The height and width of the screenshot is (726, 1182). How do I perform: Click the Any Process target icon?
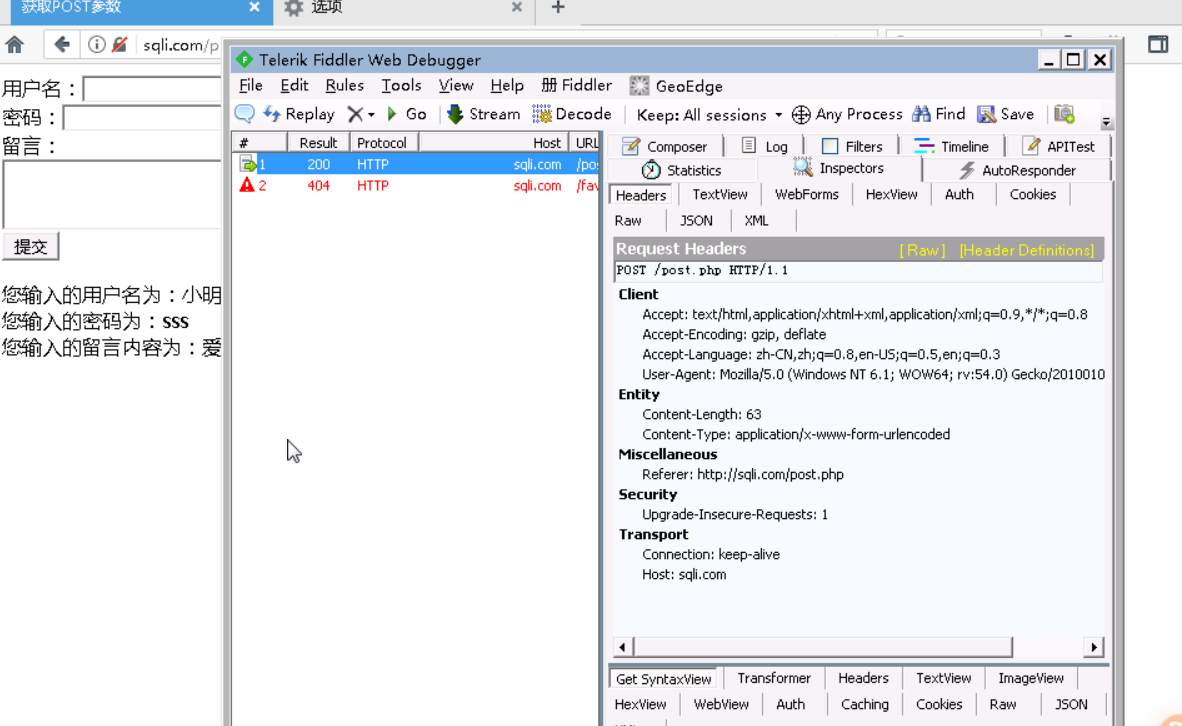[801, 115]
